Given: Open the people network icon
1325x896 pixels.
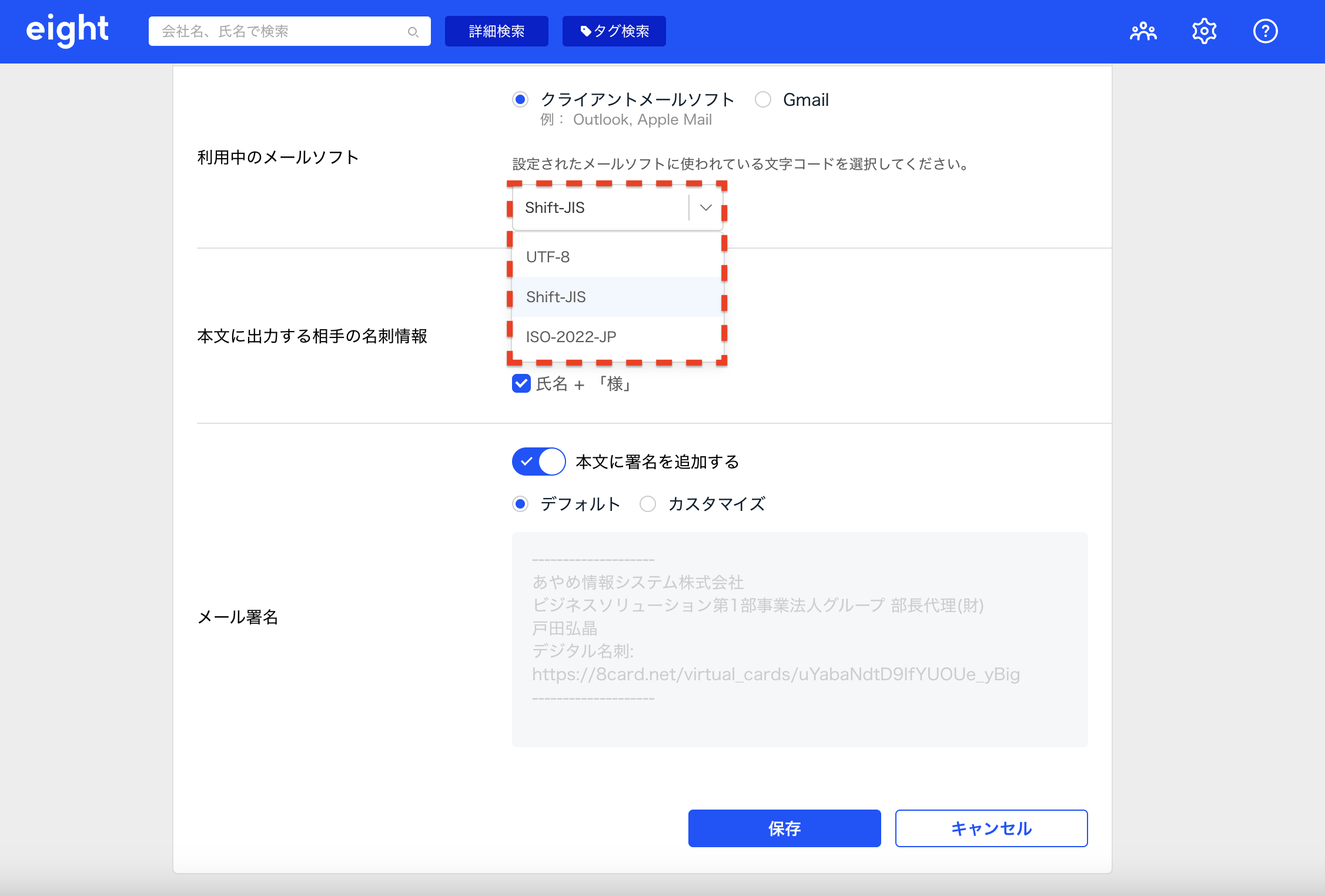Looking at the screenshot, I should pyautogui.click(x=1143, y=31).
